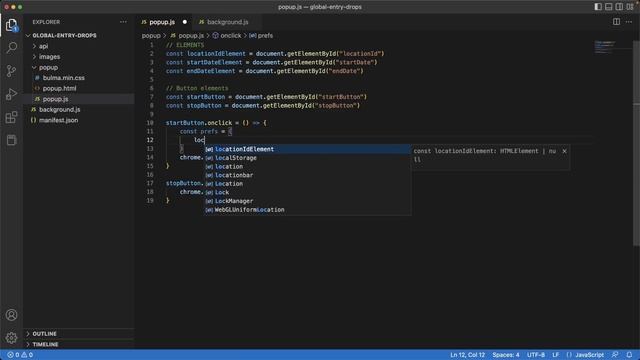Open the Extensions view
The width and height of the screenshot is (640, 360).
coord(11,118)
